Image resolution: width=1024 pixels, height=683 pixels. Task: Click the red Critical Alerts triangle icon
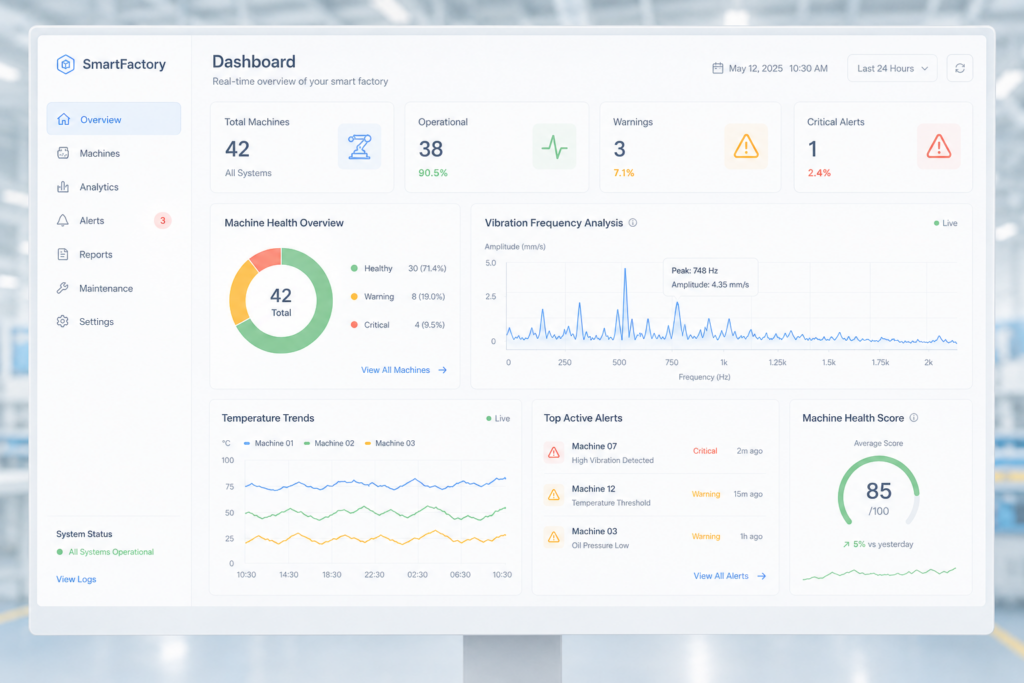pos(938,147)
